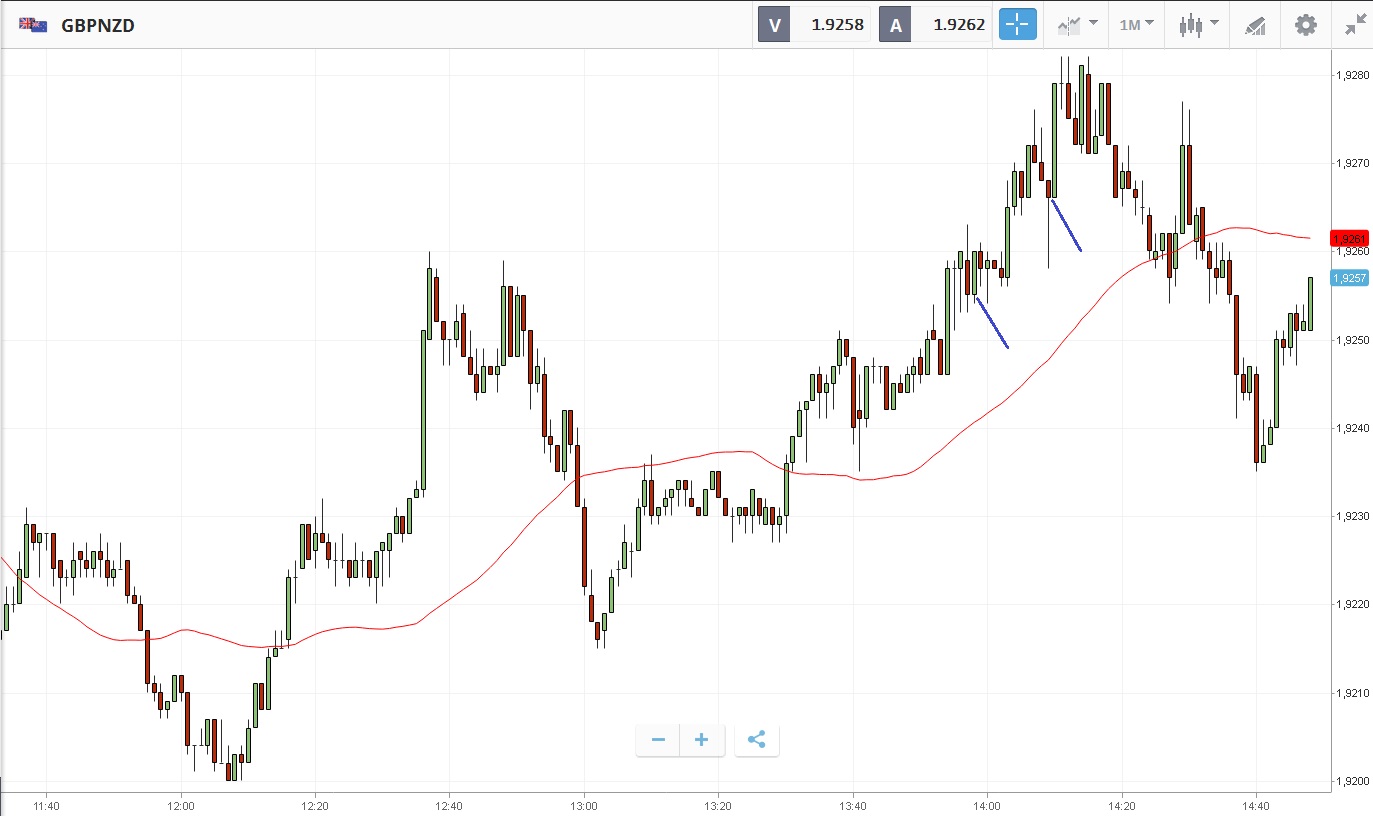Screen dimensions: 1373x816
Task: Click the GBPNZD flag icon
Action: 33,25
